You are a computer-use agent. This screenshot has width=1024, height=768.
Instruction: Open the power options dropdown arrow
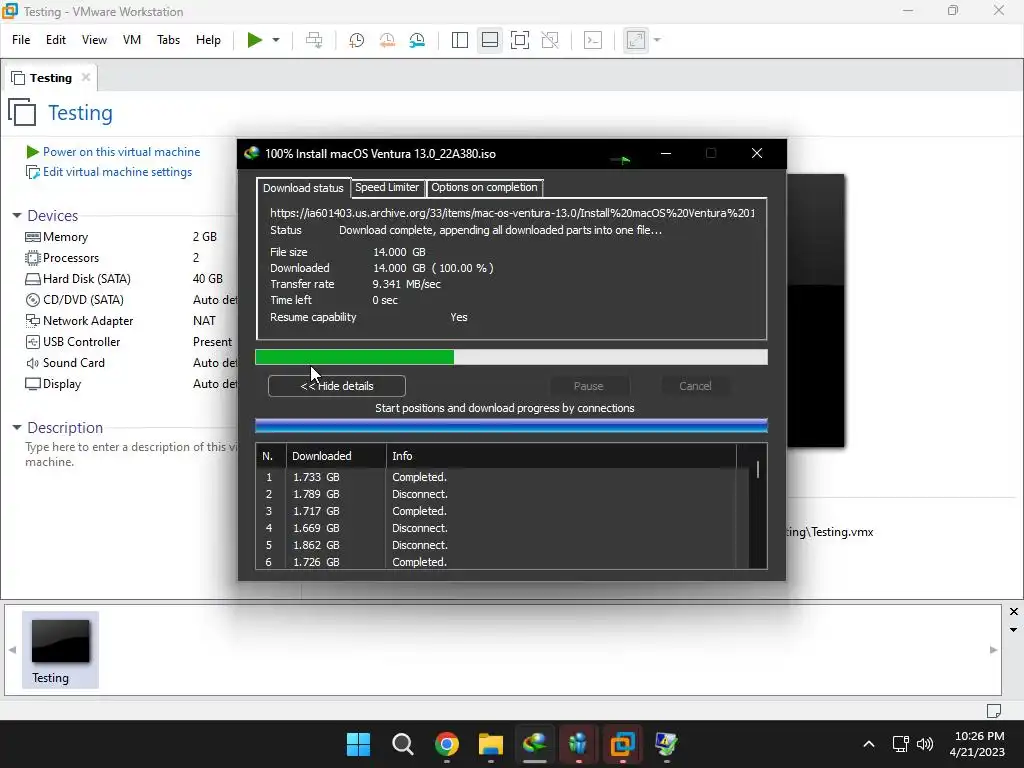[276, 40]
